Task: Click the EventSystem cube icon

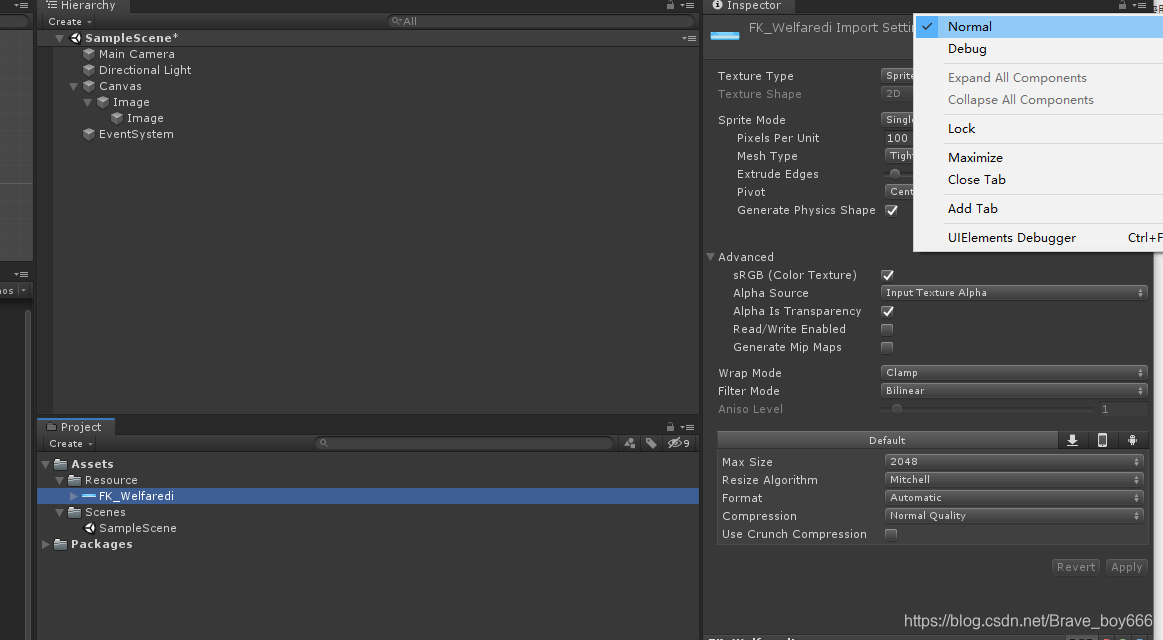Action: click(x=89, y=134)
